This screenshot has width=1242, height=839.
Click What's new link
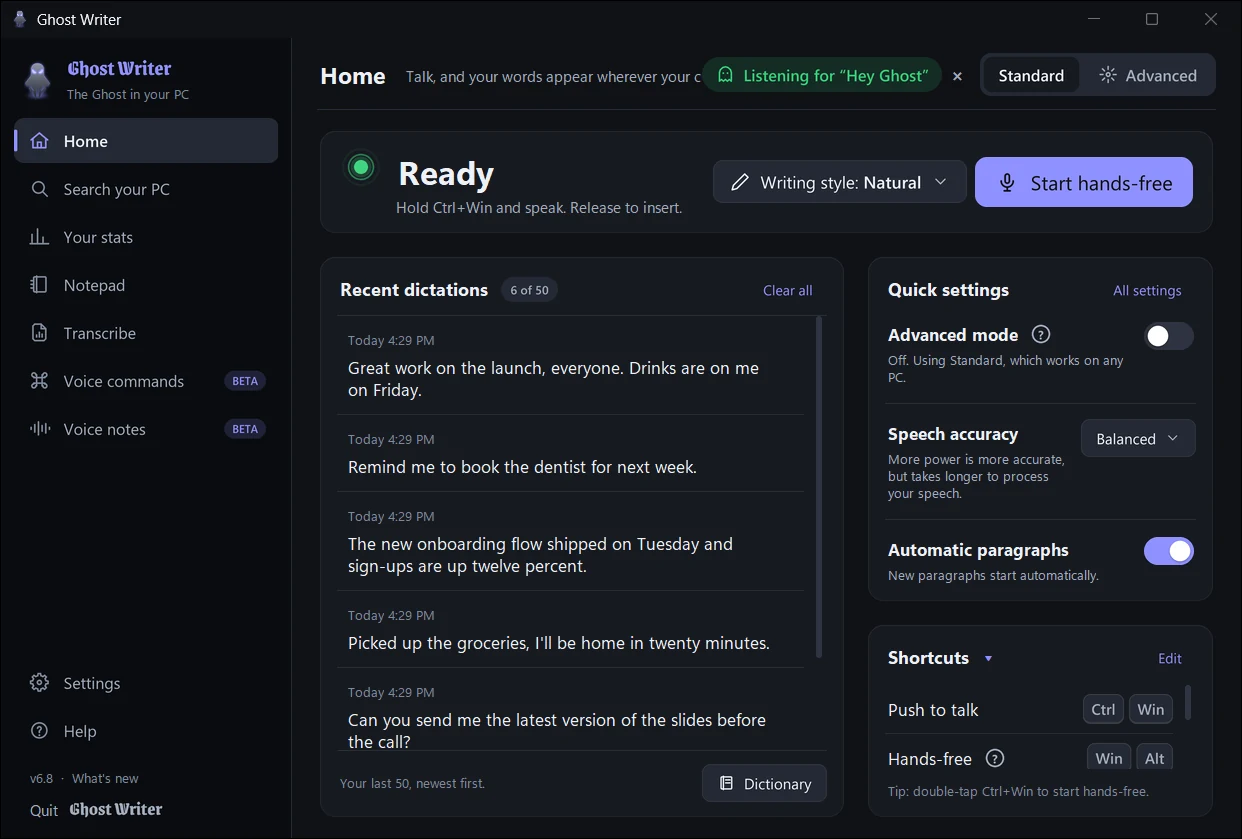tap(105, 778)
